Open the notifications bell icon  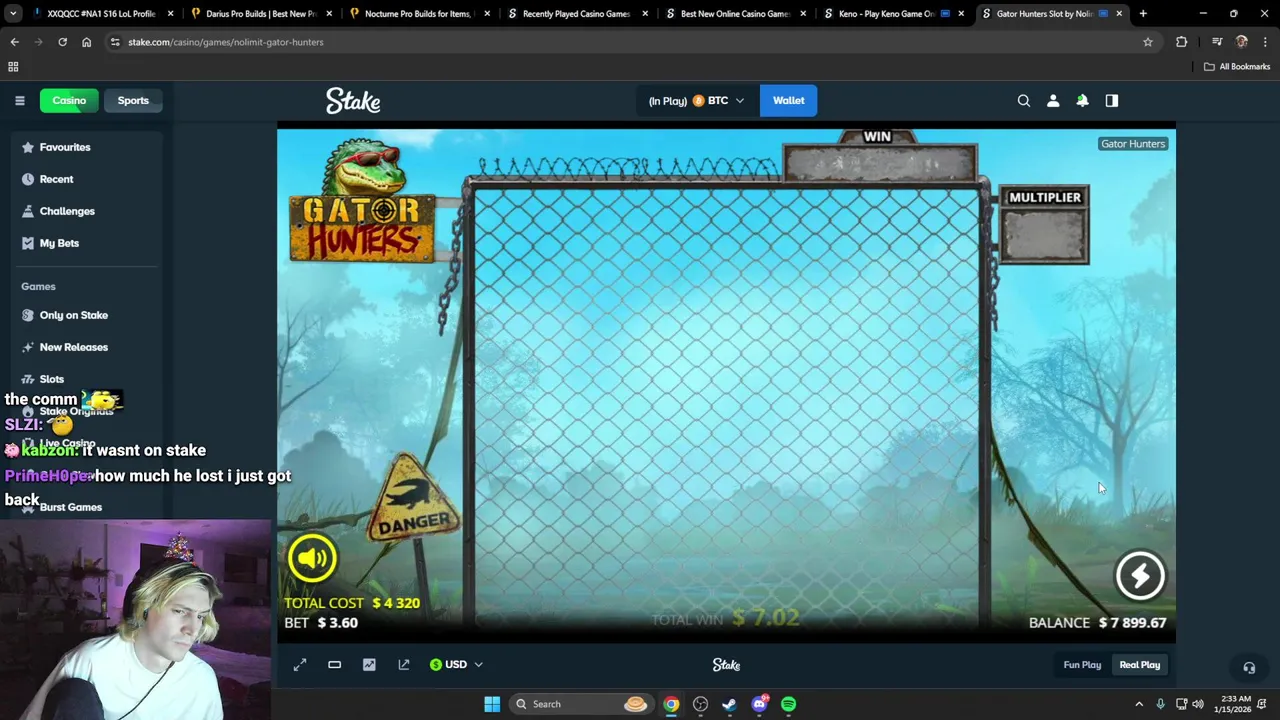(1082, 100)
